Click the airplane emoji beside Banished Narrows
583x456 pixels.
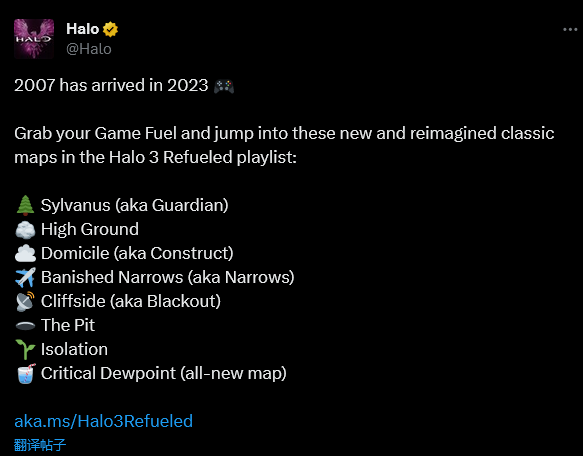point(25,277)
